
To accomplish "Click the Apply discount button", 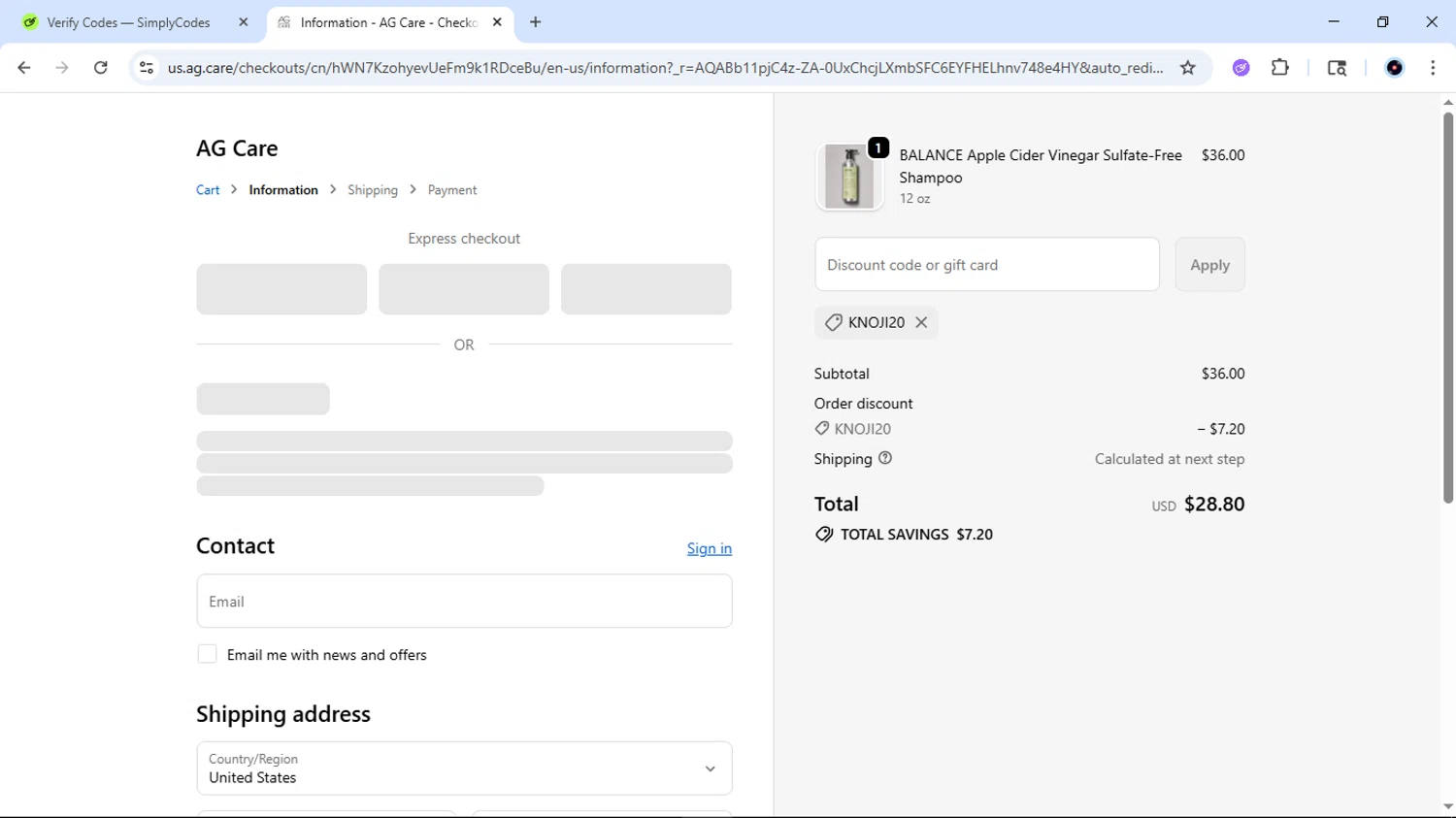I will click(1209, 265).
